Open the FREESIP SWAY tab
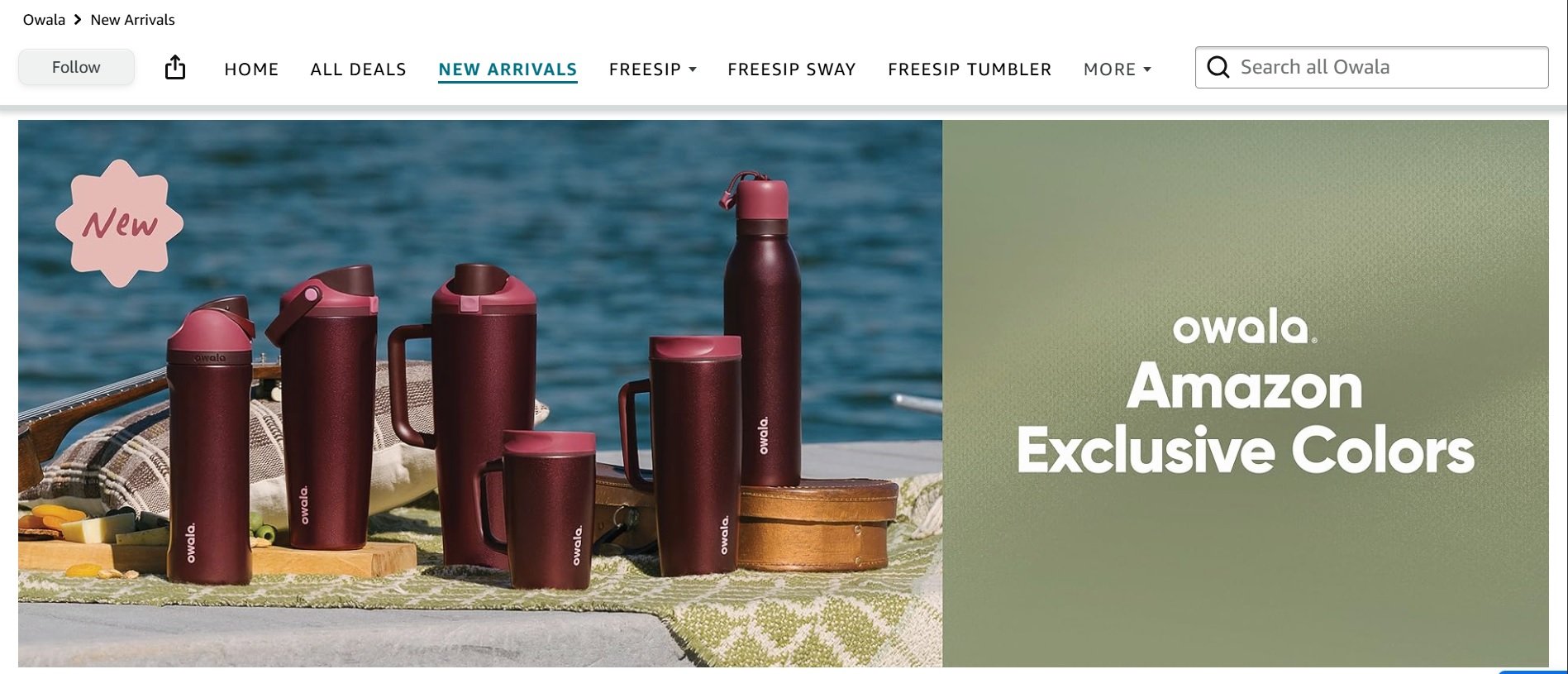This screenshot has height=674, width=1568. pyautogui.click(x=791, y=69)
